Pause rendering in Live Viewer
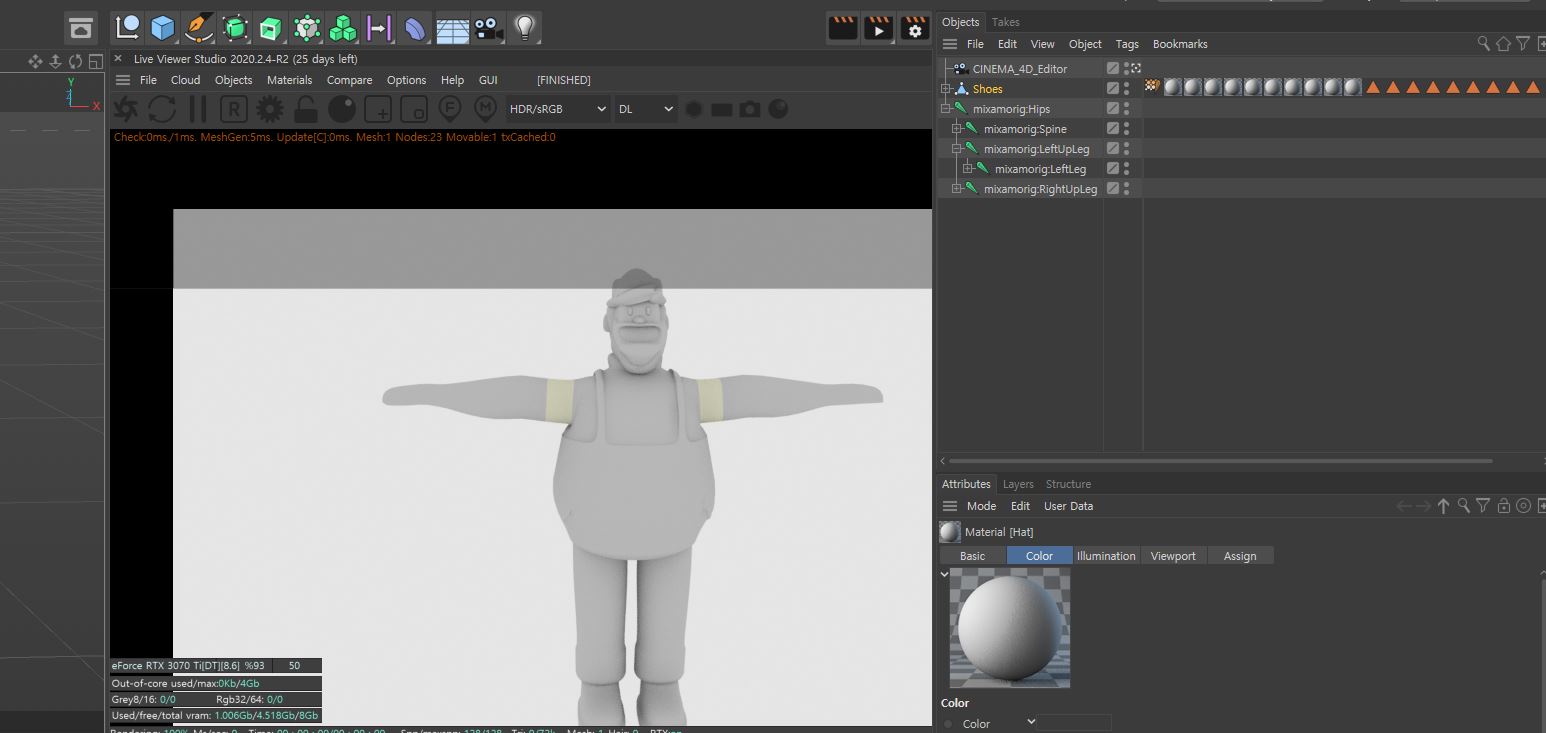Viewport: 1546px width, 733px height. (x=198, y=108)
